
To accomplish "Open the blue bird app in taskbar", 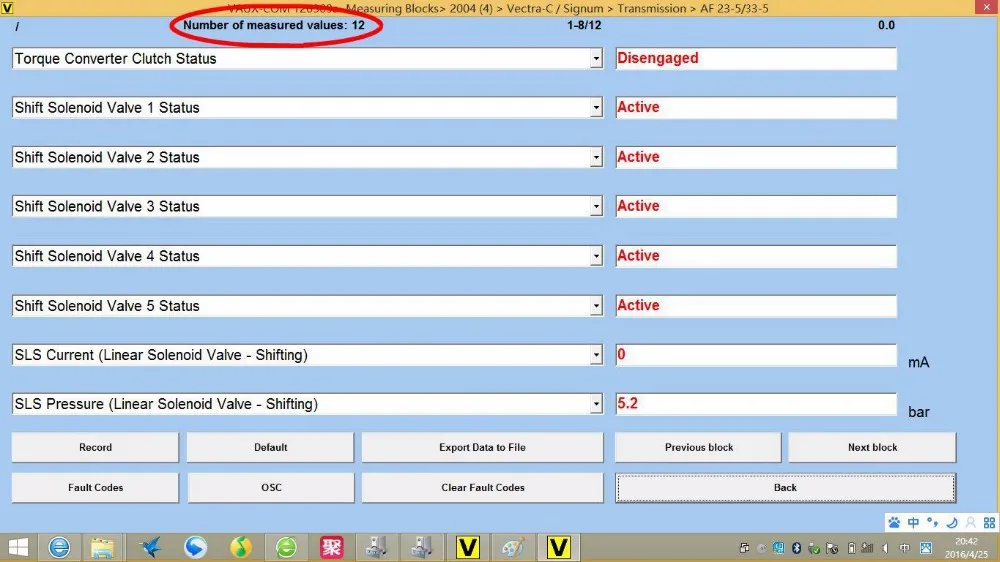I will point(151,547).
